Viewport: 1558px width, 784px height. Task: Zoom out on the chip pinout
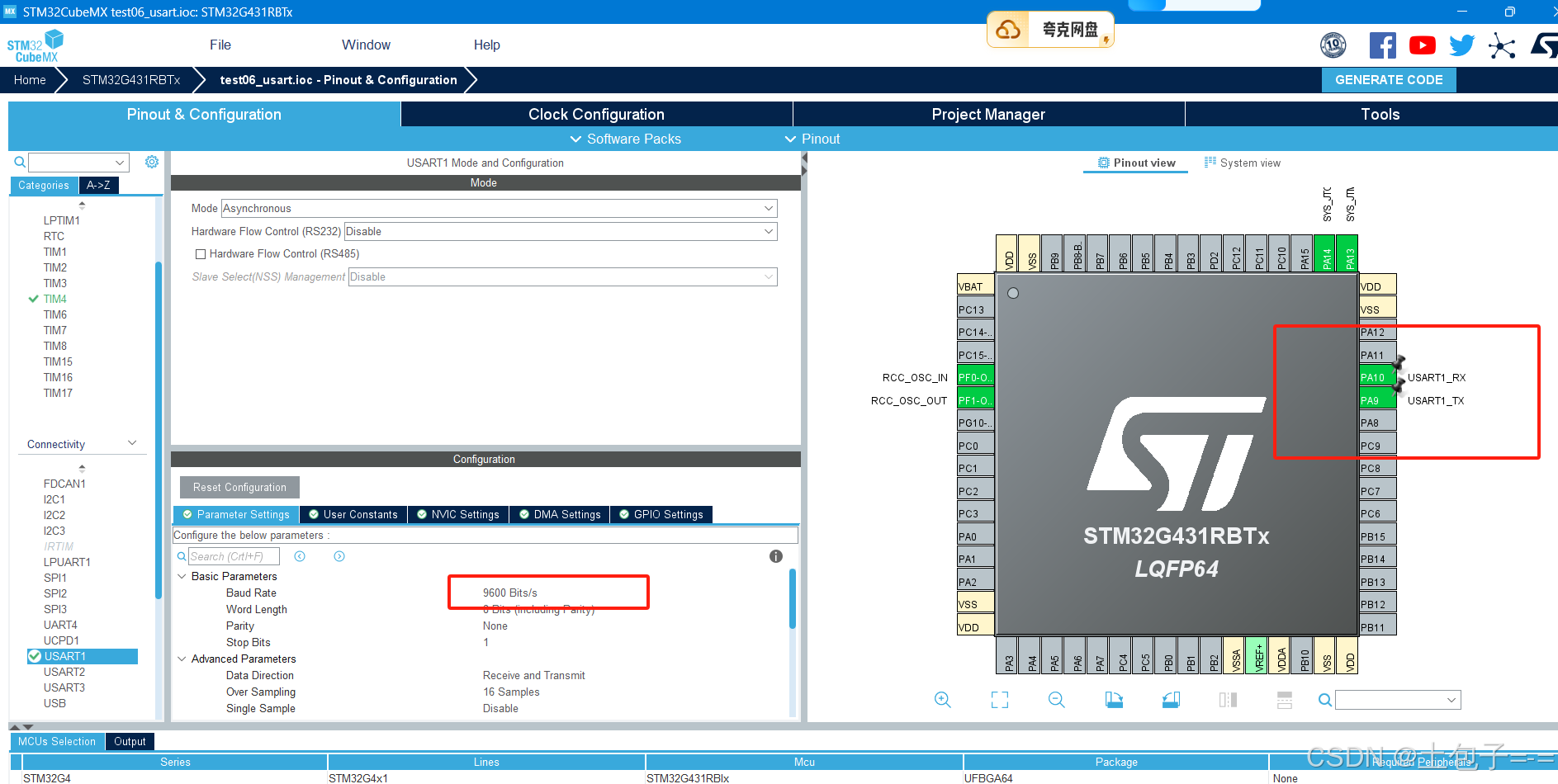click(x=1056, y=700)
